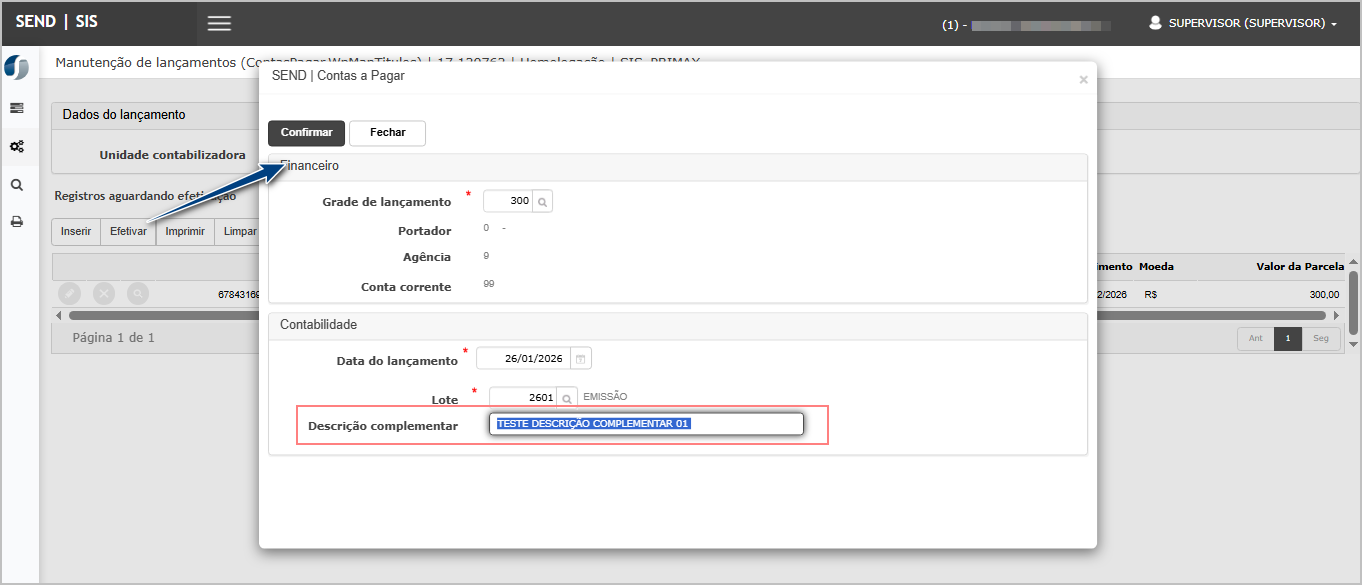
Task: Click the Grade de lançamento input field
Action: (x=508, y=202)
